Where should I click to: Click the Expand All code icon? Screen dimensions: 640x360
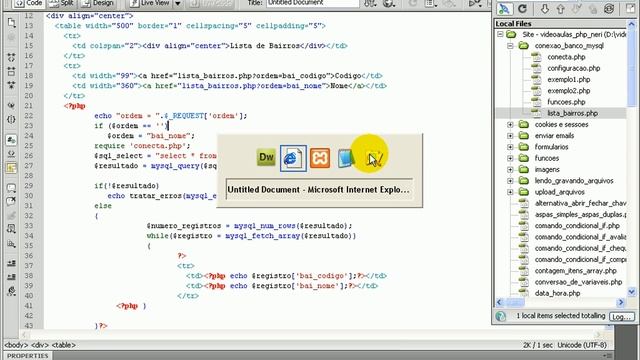pos(11,85)
